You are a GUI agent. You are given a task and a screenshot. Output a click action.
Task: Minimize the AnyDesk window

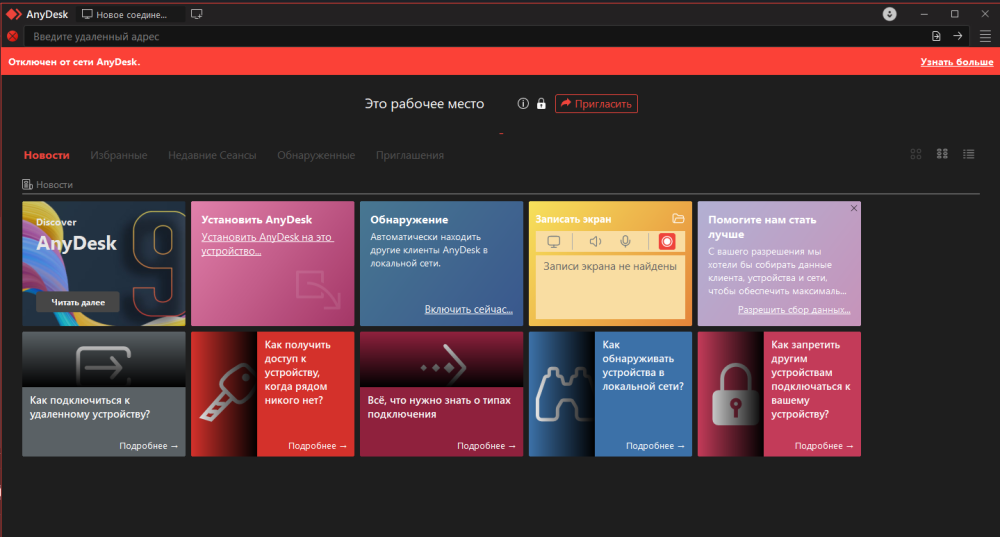click(923, 14)
